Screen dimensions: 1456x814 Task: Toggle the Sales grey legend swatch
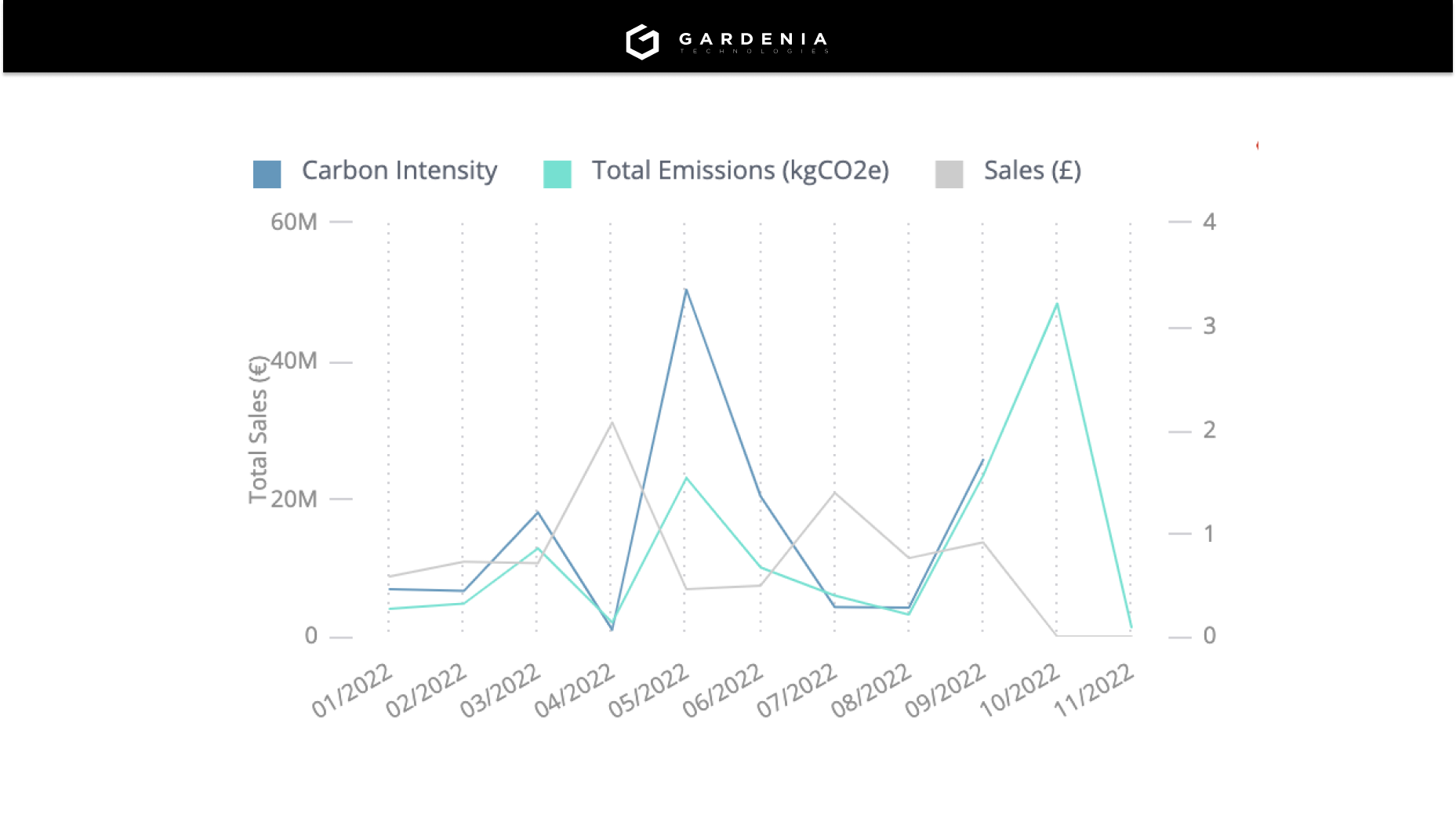[x=949, y=174]
